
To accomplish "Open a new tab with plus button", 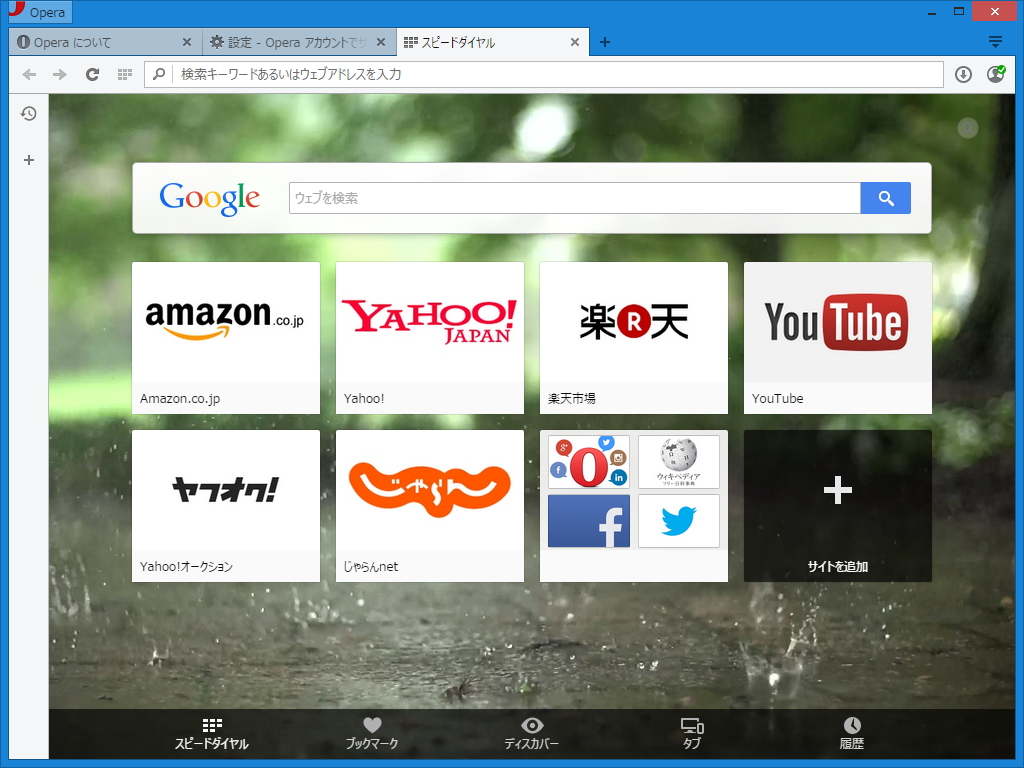I will (x=605, y=42).
